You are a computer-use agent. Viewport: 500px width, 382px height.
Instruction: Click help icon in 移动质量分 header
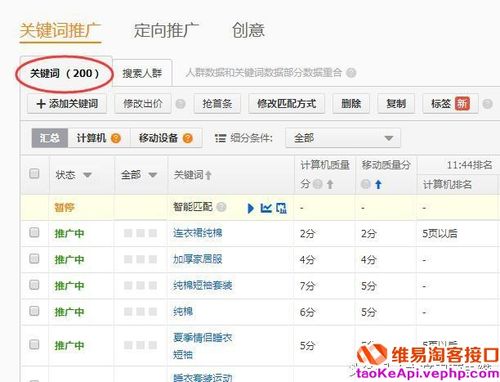click(366, 184)
